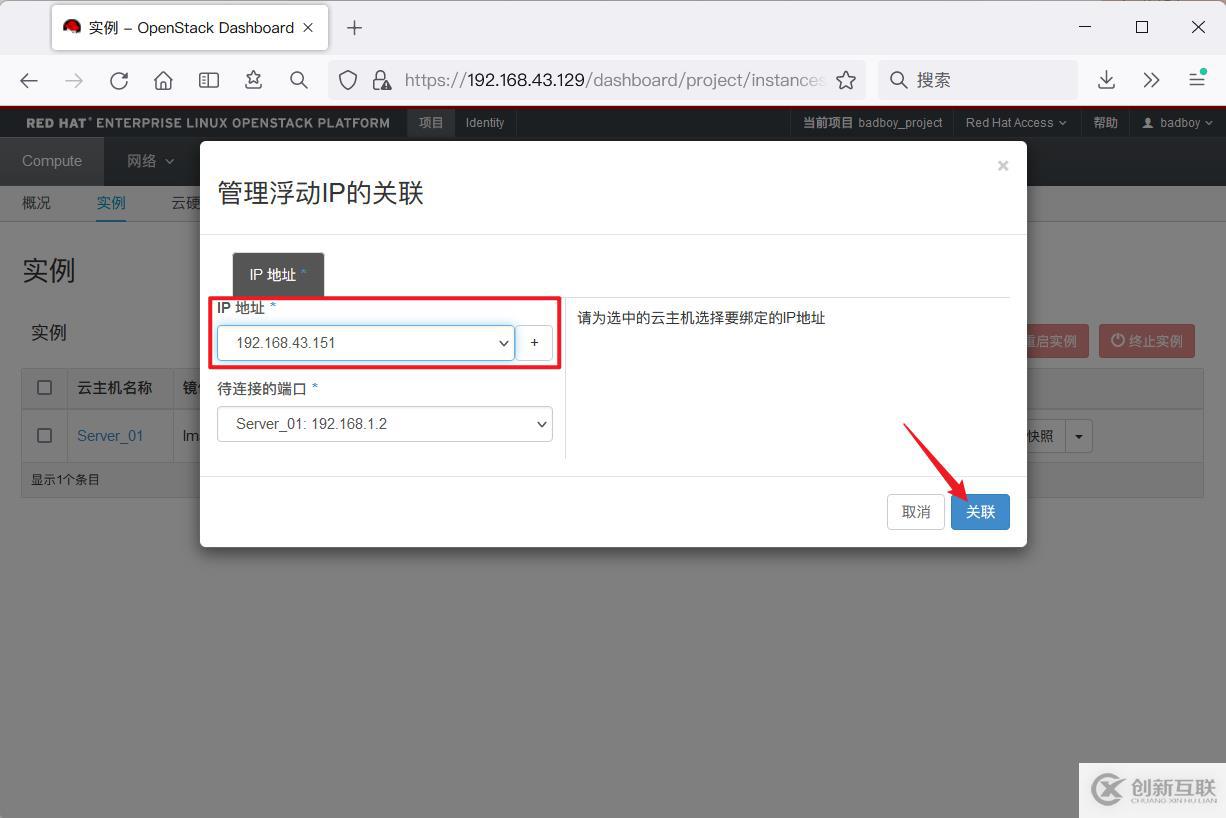Go back with the browser back arrow

(29, 80)
